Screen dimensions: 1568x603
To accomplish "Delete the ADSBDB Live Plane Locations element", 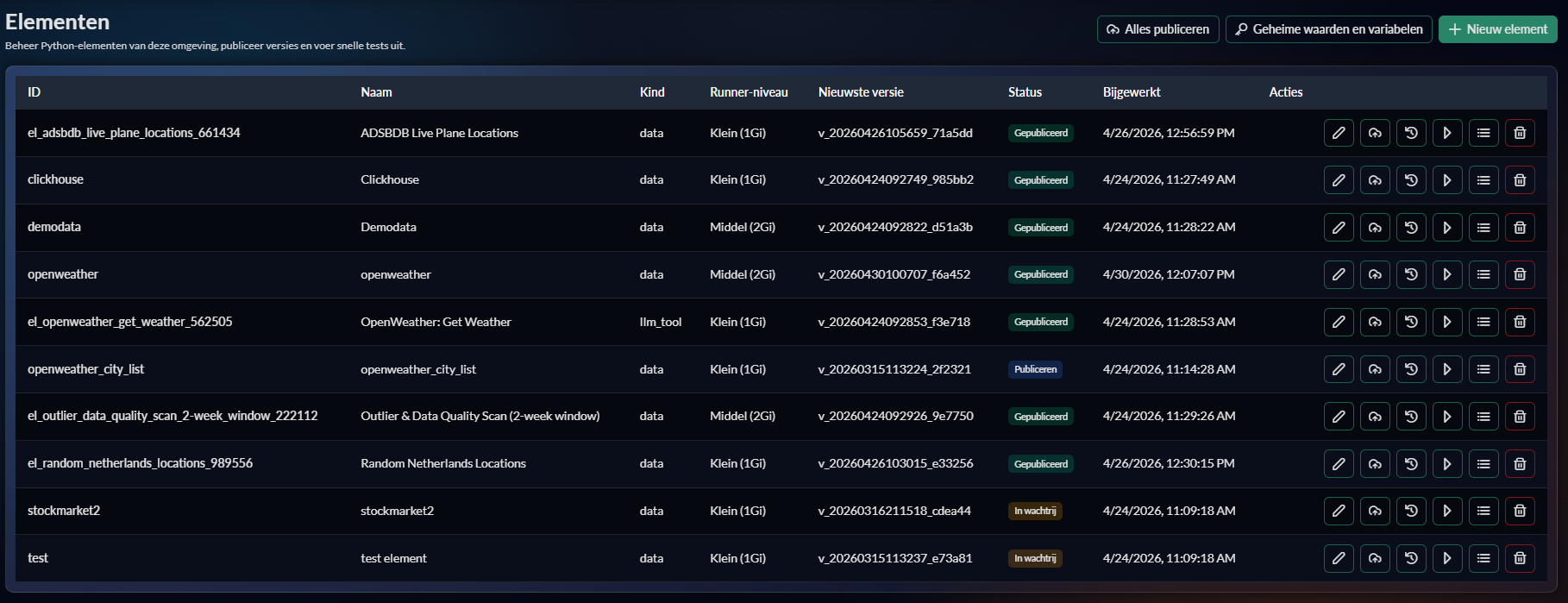I will (x=1520, y=133).
